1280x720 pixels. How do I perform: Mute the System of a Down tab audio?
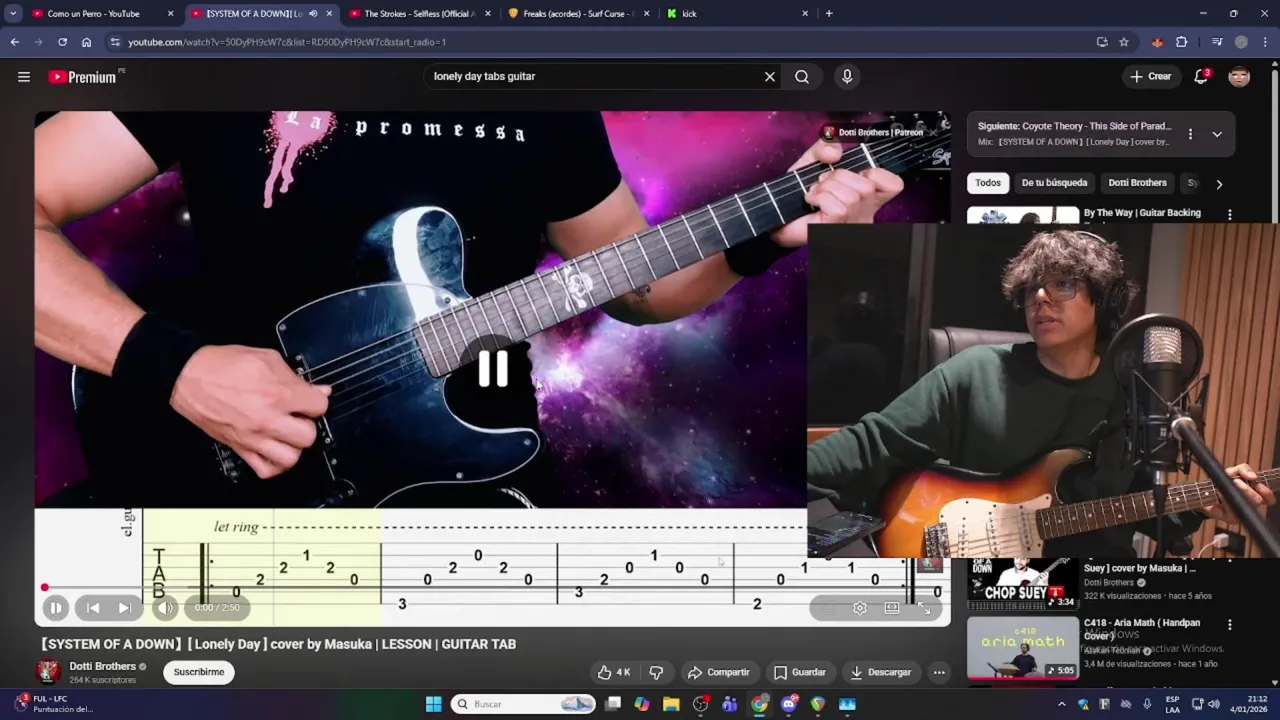pos(313,14)
